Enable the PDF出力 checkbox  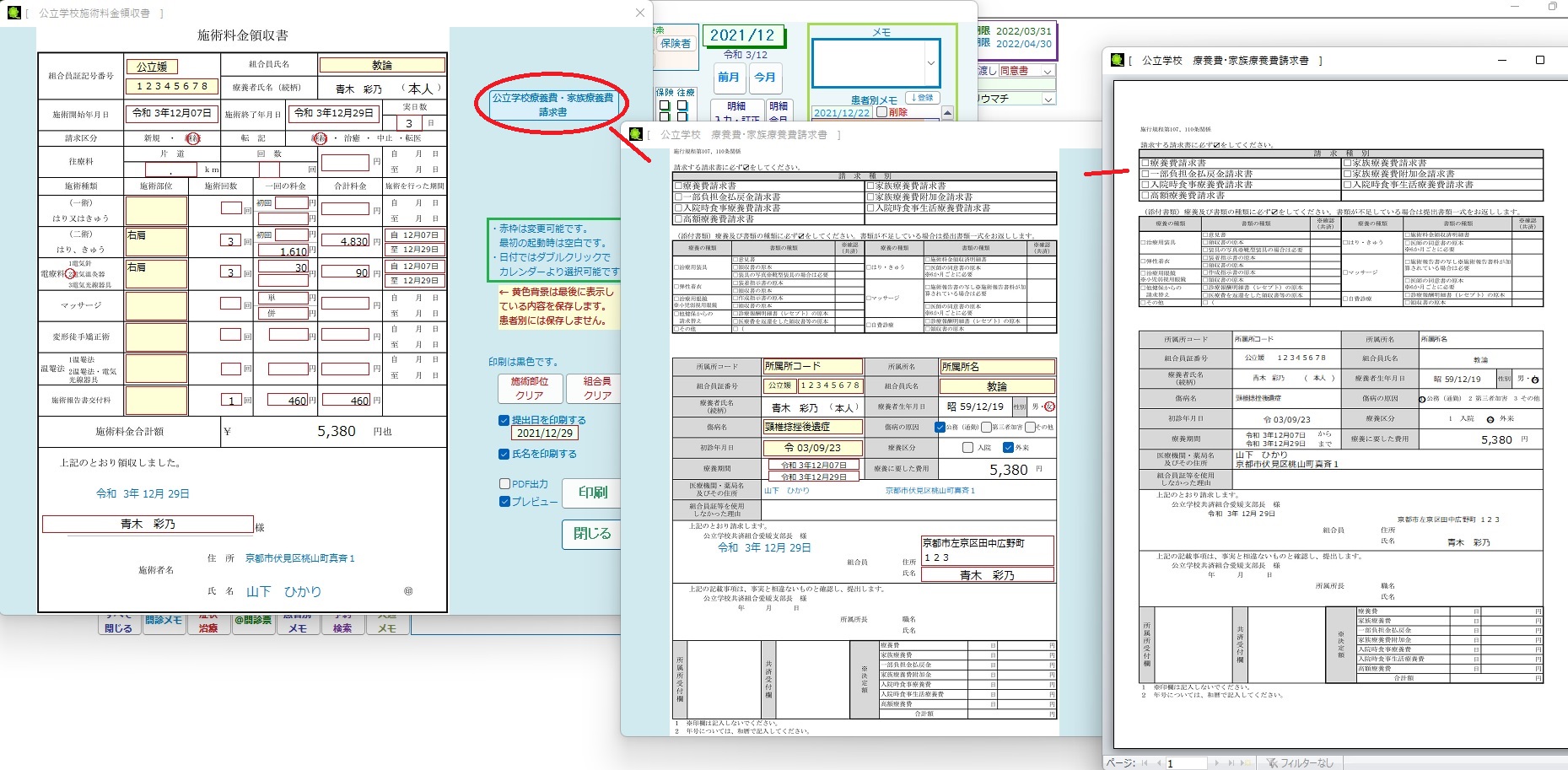coord(504,484)
